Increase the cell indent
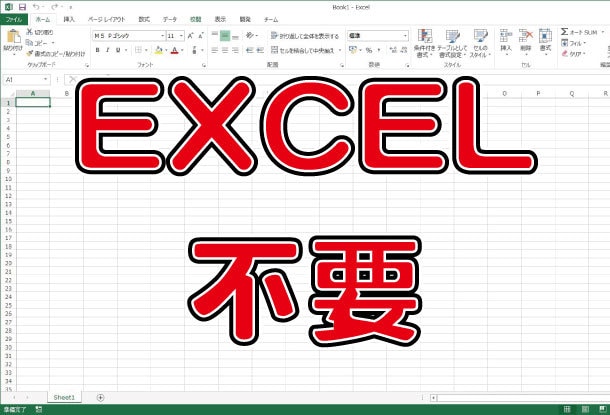 tap(260, 50)
